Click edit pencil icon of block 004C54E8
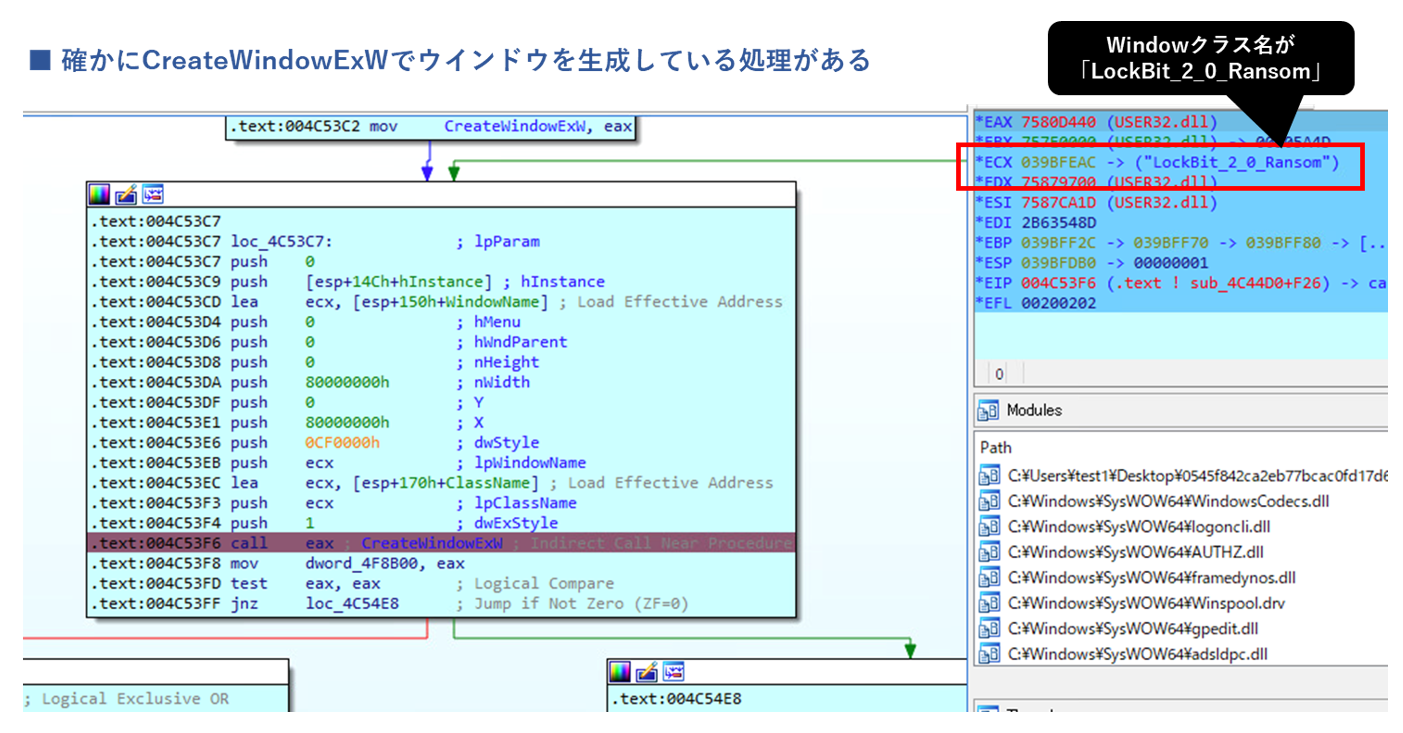This screenshot has height=733, width=1403. point(646,671)
